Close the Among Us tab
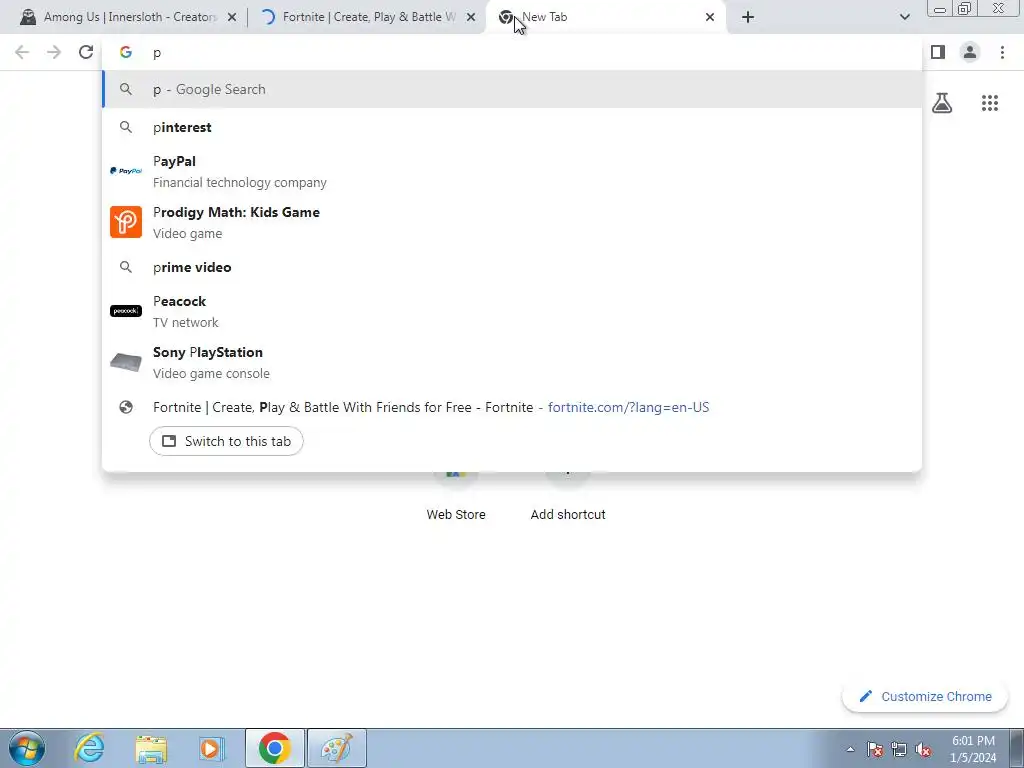The width and height of the screenshot is (1024, 768). (x=232, y=17)
